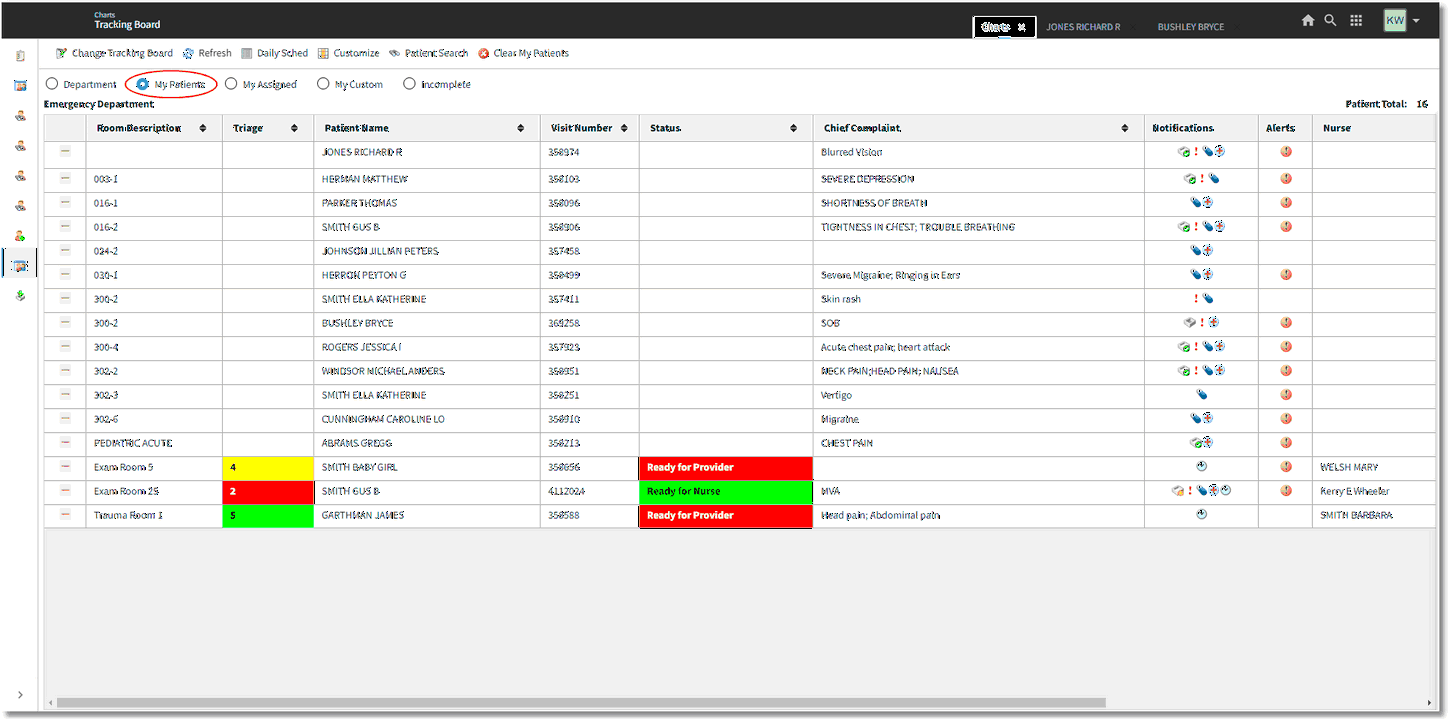Image resolution: width=1450 pixels, height=722 pixels.
Task: Switch to BUSHLEY BRYCE tab
Action: pos(1191,27)
